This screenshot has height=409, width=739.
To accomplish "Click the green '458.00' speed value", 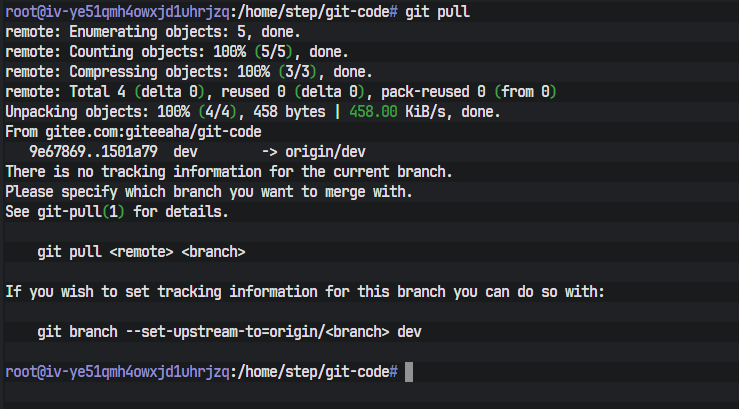I will click(x=373, y=112).
